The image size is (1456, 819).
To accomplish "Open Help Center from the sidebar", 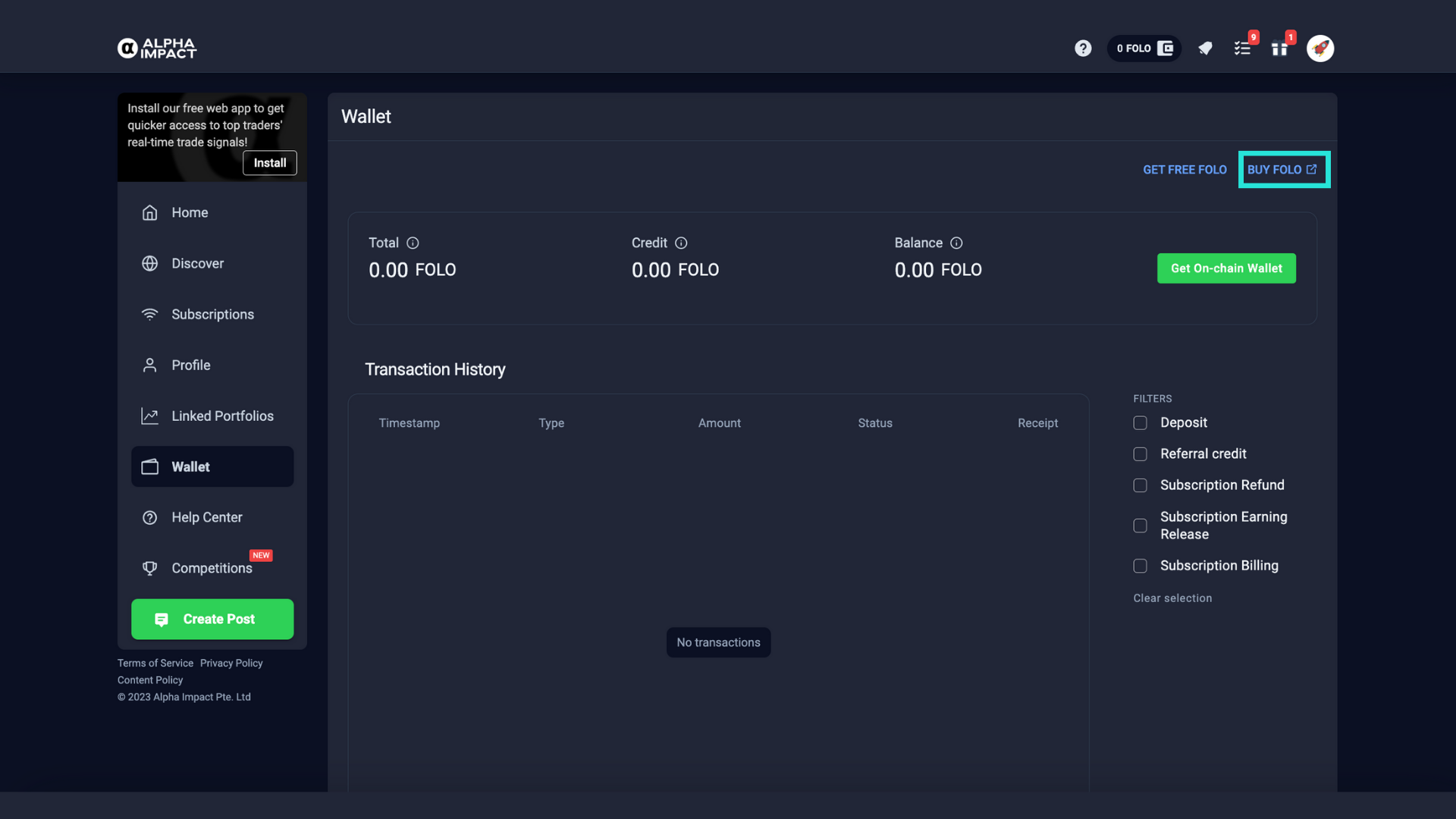I will (x=212, y=518).
